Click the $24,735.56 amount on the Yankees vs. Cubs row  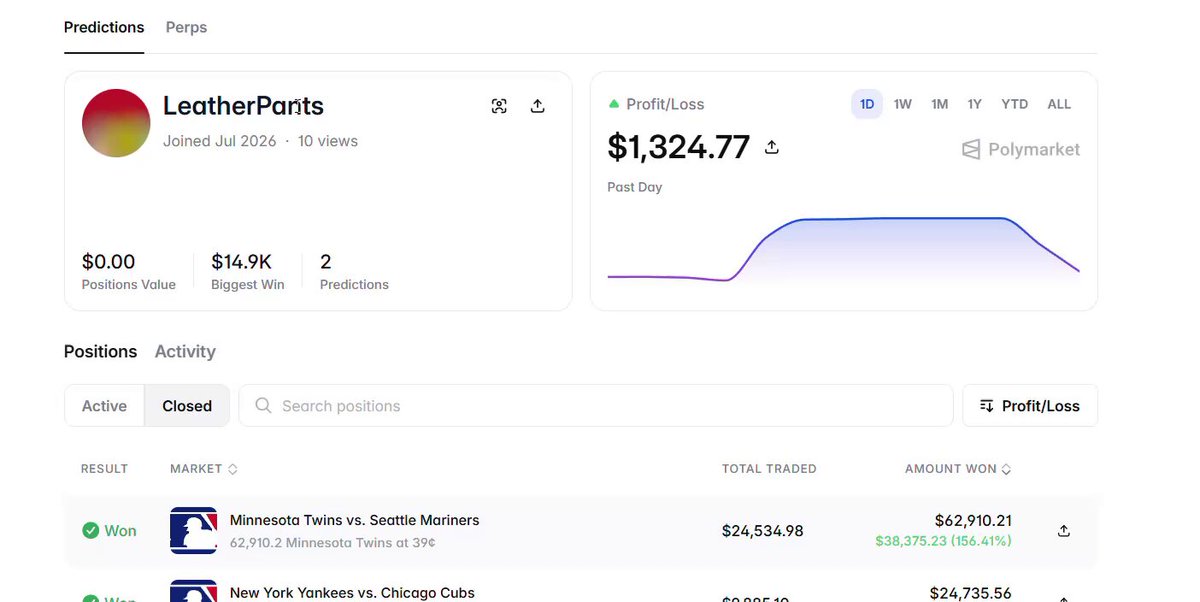click(x=971, y=593)
